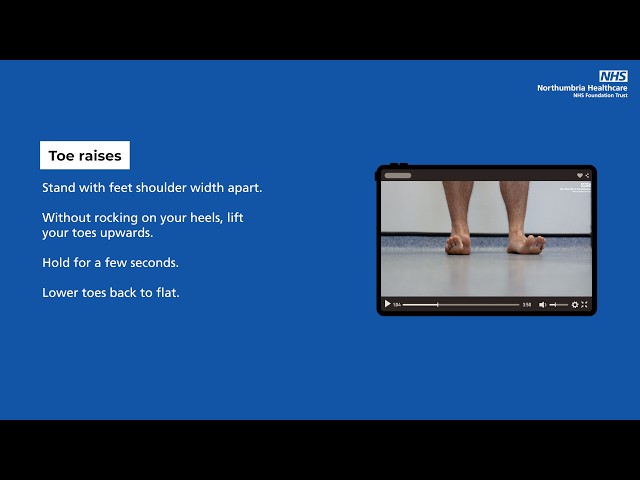This screenshot has width=640, height=480.
Task: Click the 'Without rocking on your heels, lift' line
Action: pos(143,218)
